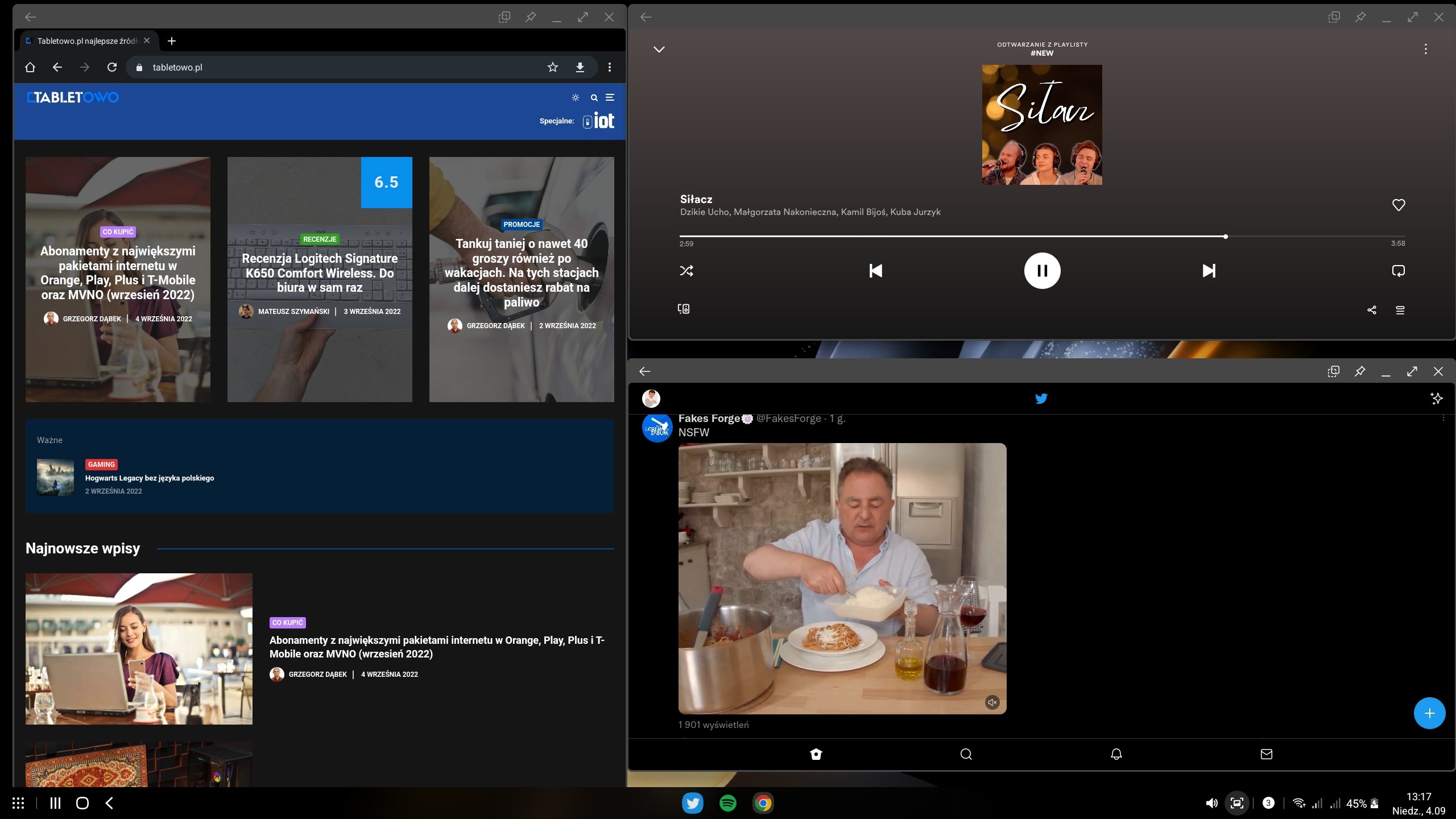This screenshot has height=819, width=1456.
Task: Open Chrome three-dot menu
Action: tap(610, 67)
